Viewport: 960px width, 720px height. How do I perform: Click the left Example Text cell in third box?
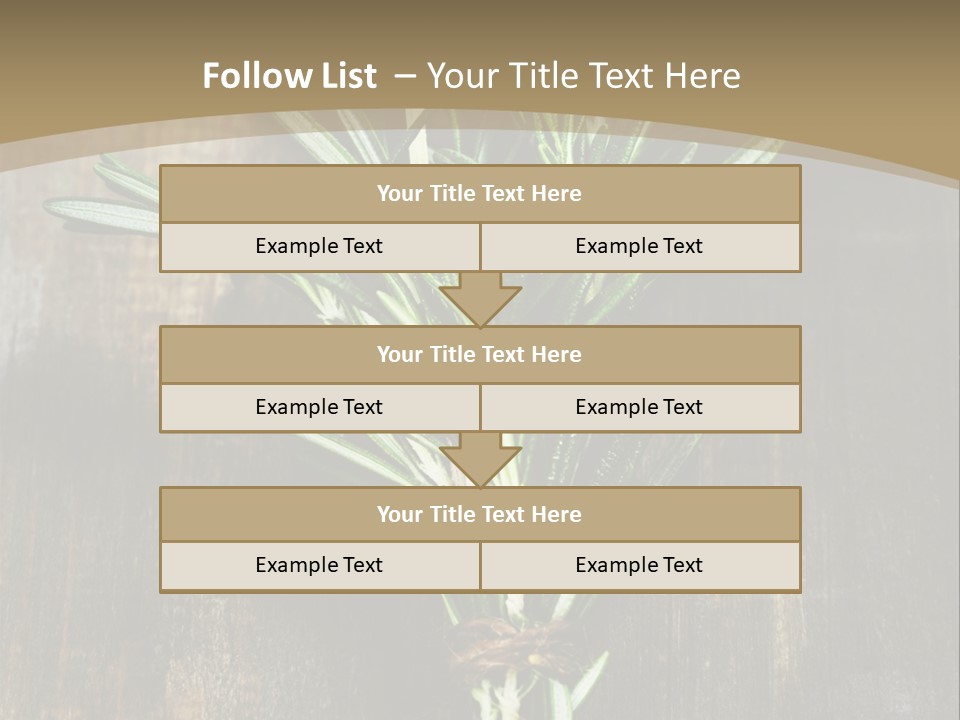pos(319,566)
